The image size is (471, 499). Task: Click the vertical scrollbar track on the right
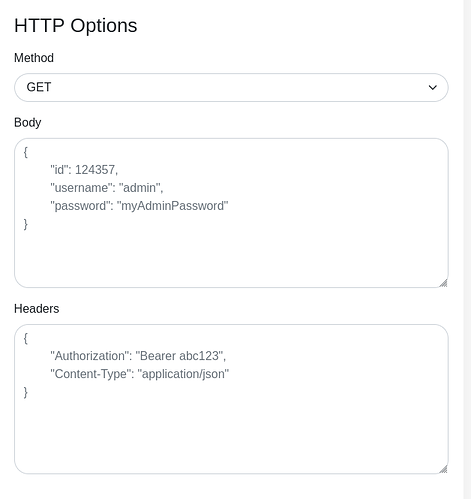point(467,249)
